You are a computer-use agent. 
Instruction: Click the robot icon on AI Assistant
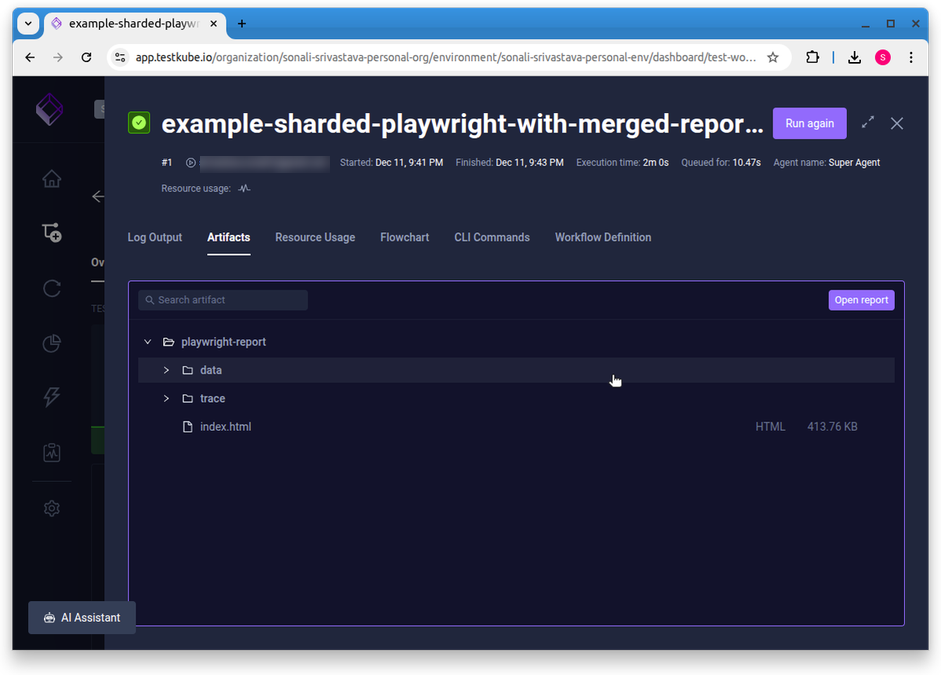click(x=49, y=618)
